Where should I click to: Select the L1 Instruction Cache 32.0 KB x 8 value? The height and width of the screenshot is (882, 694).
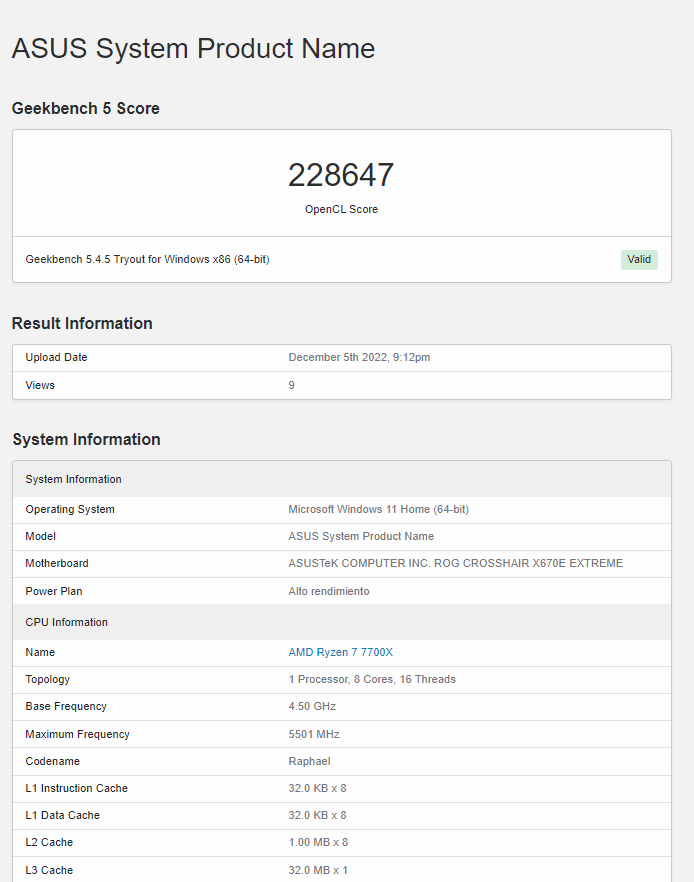[x=317, y=788]
